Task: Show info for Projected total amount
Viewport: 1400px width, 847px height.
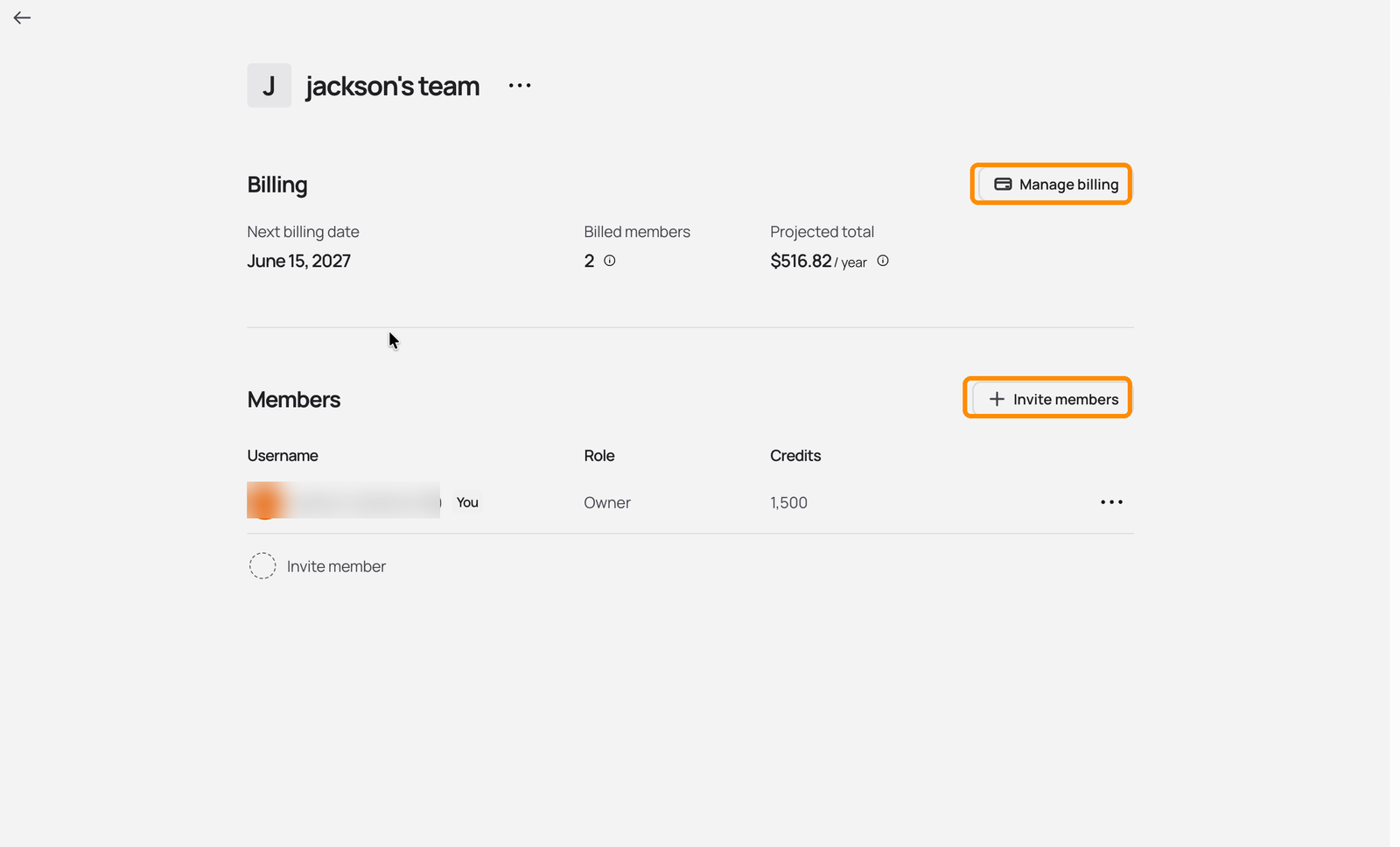Action: [x=883, y=261]
